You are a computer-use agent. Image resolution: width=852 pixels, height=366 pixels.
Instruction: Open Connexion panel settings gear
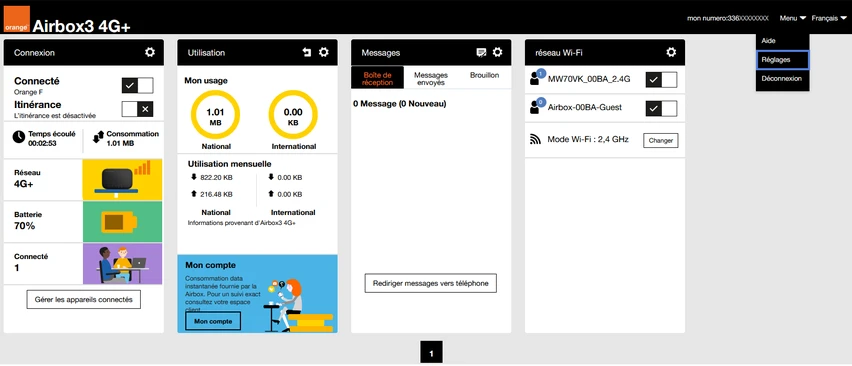150,52
